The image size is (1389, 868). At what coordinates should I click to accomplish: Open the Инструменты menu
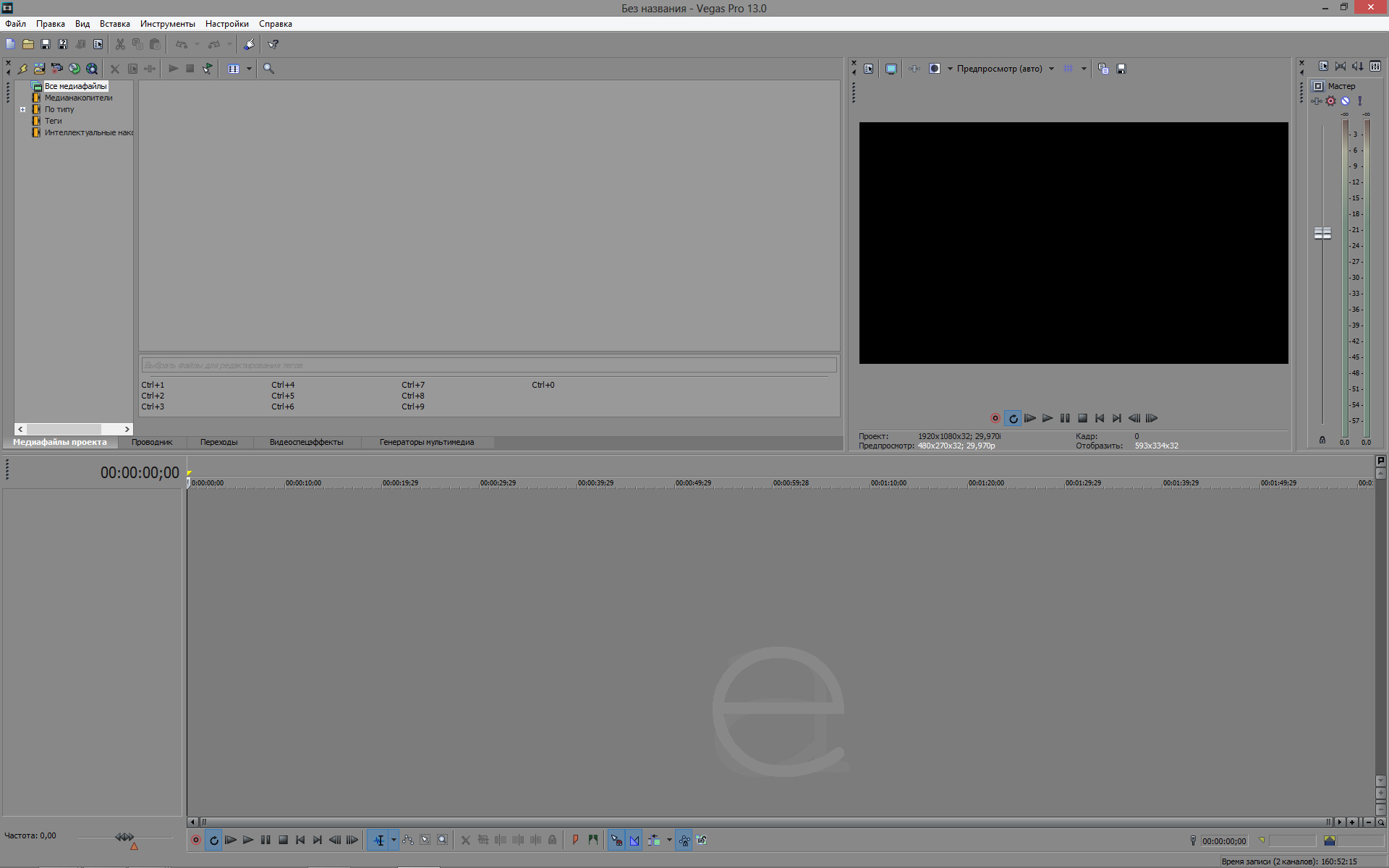coord(167,24)
